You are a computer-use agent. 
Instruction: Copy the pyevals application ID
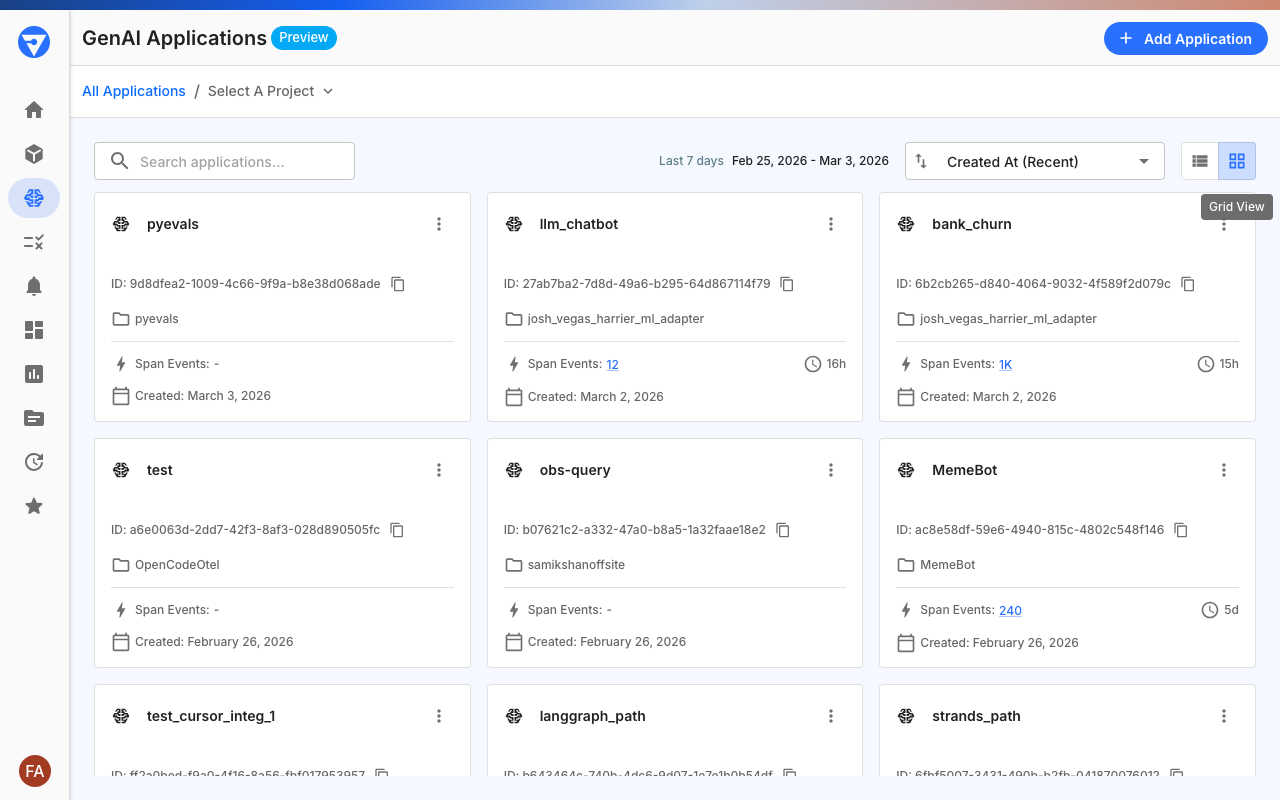click(397, 283)
